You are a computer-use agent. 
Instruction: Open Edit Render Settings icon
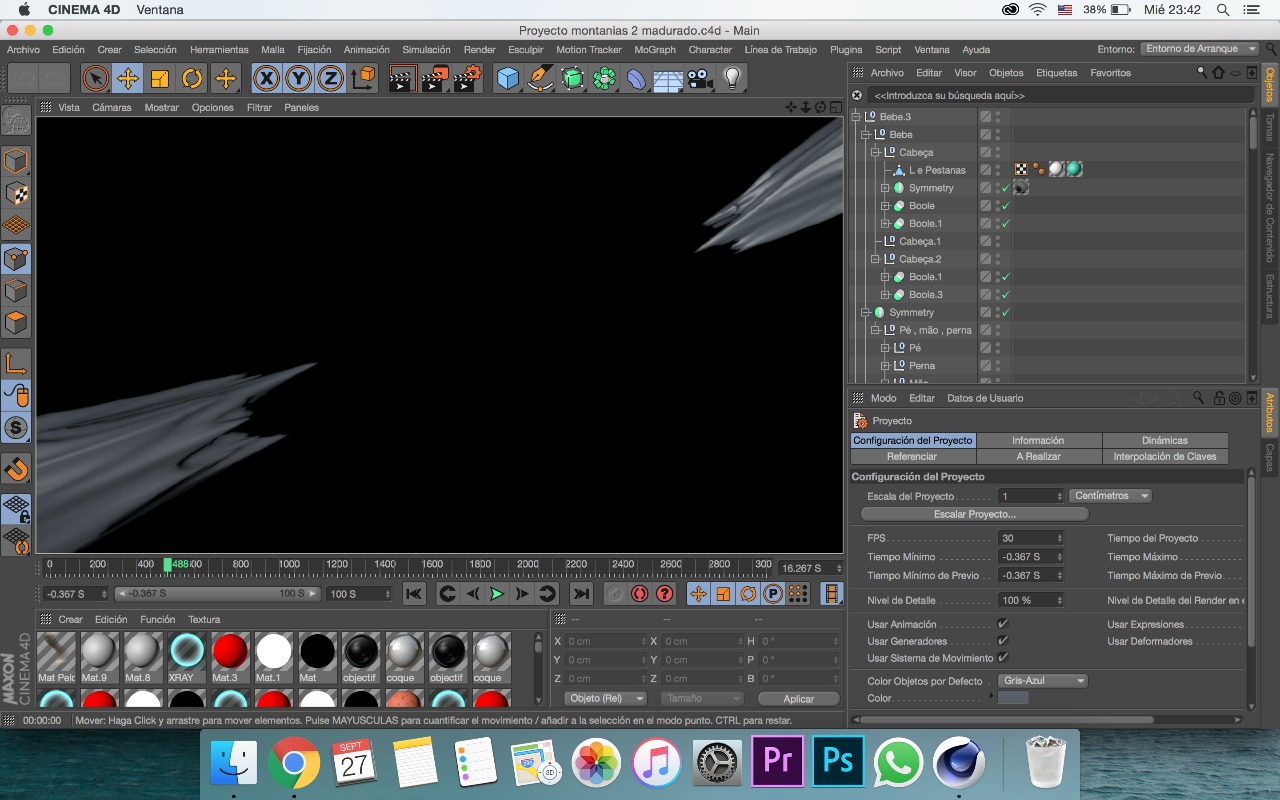tap(467, 78)
